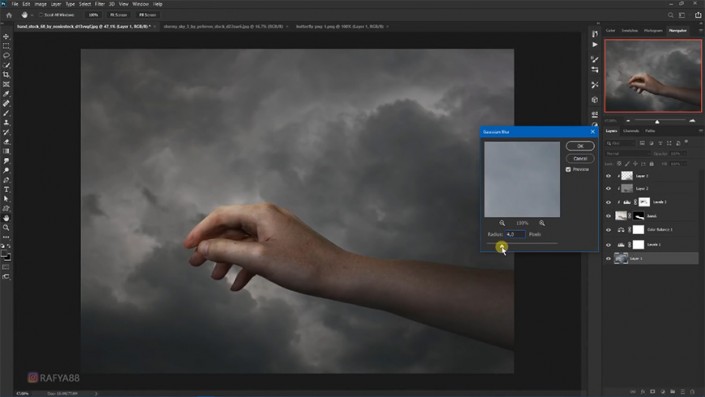Select the Crop tool
This screenshot has height=397, width=705.
tap(6, 75)
